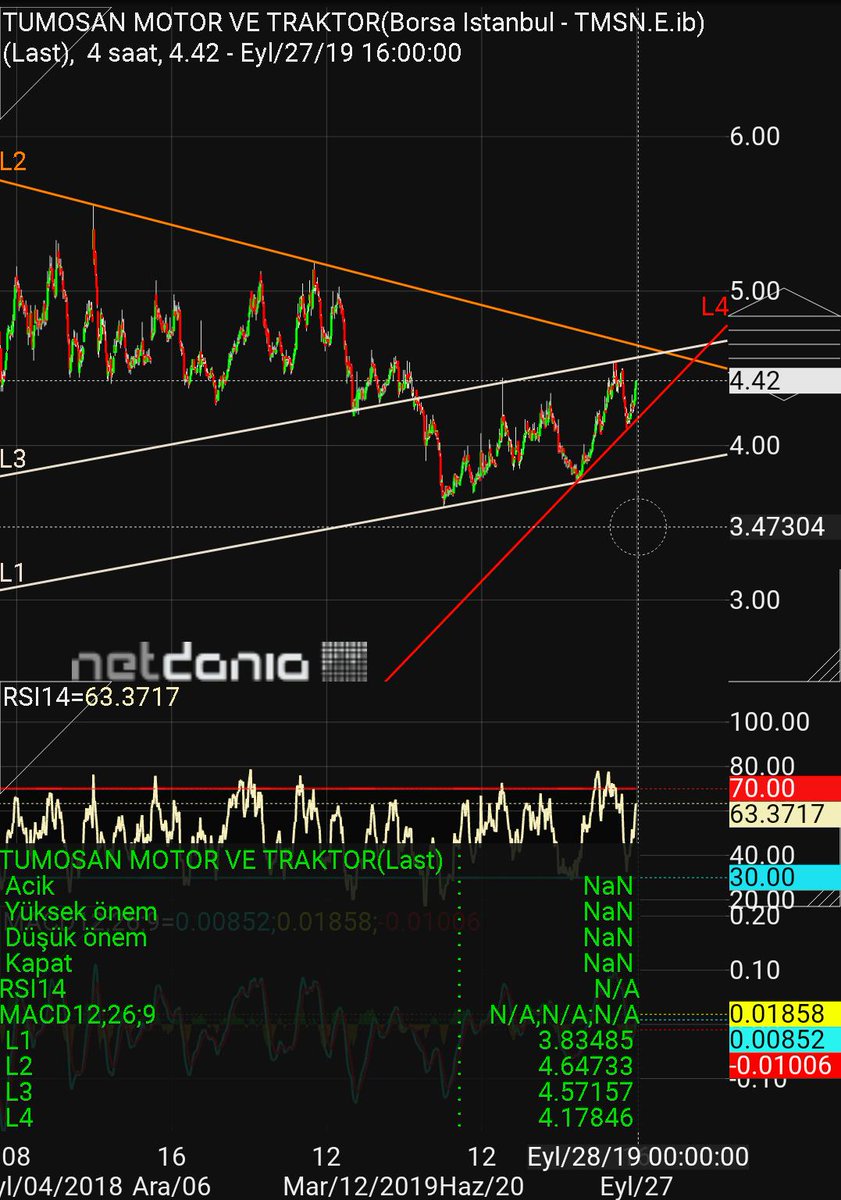Tap the 5.00 price axis label
This screenshot has height=1200, width=841.
pos(755,291)
